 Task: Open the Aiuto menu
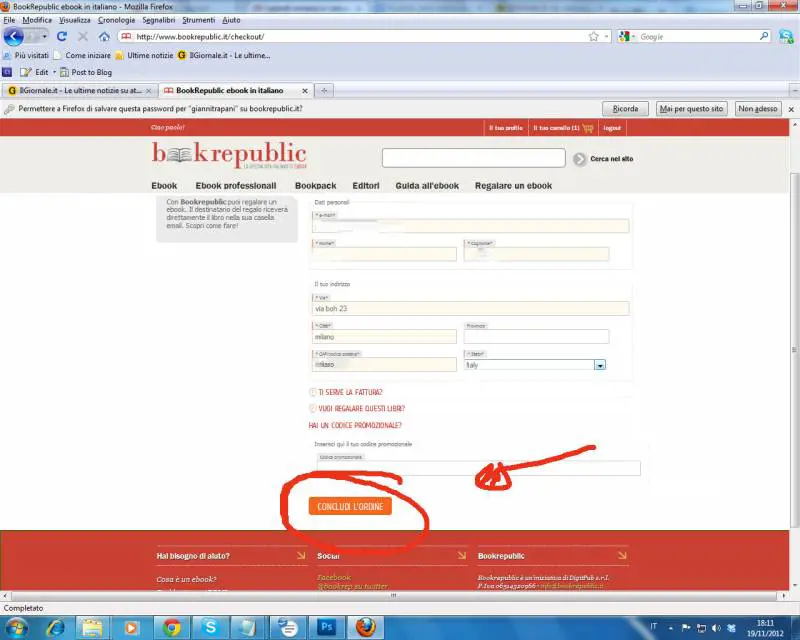tap(231, 20)
